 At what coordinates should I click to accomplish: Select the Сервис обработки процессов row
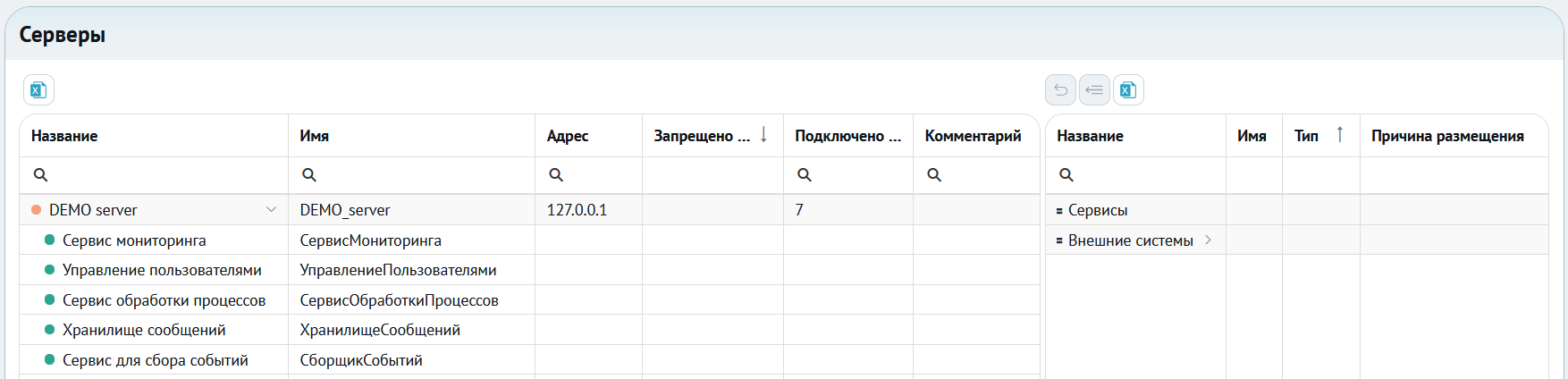pyautogui.click(x=529, y=299)
